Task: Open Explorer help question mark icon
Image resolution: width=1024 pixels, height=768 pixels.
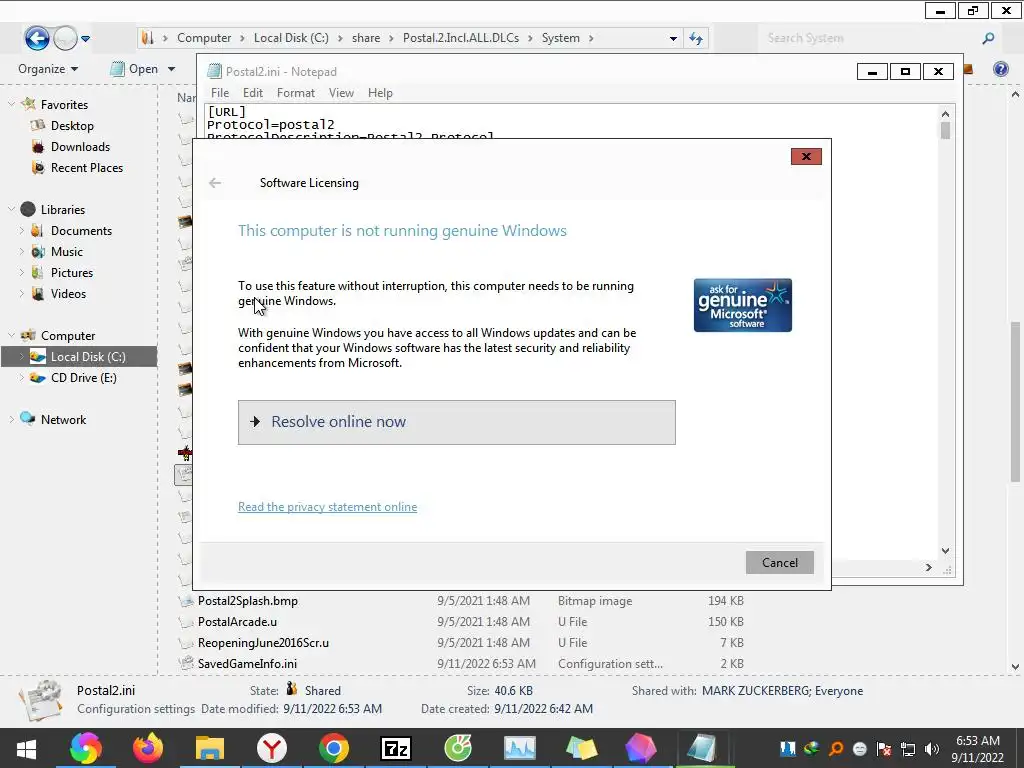Action: tap(1000, 69)
